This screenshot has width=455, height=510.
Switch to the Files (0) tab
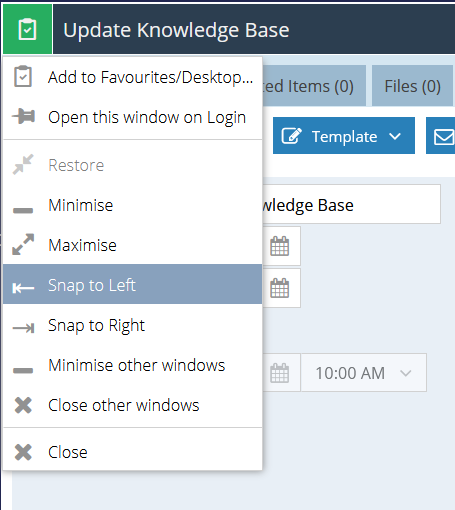click(412, 86)
